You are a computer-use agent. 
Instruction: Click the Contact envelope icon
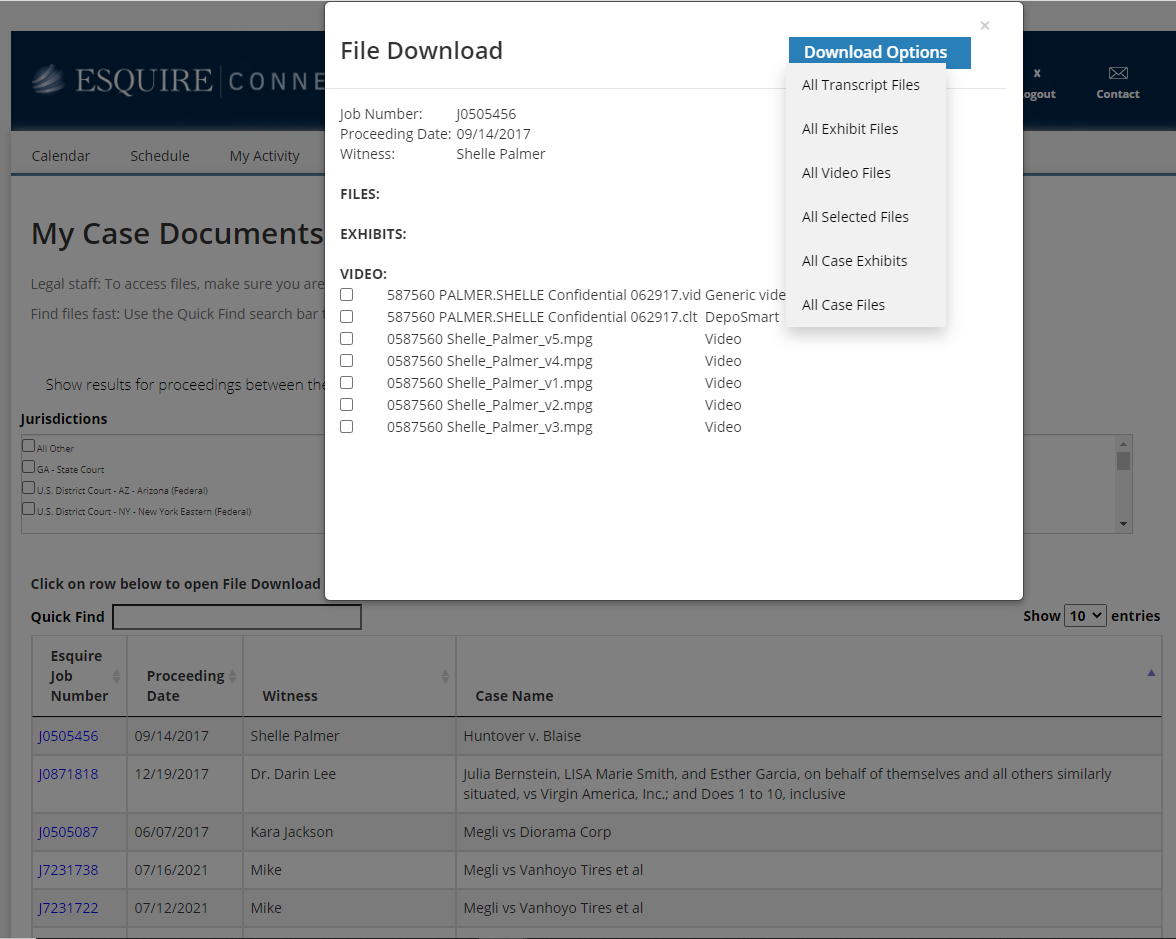point(1117,73)
